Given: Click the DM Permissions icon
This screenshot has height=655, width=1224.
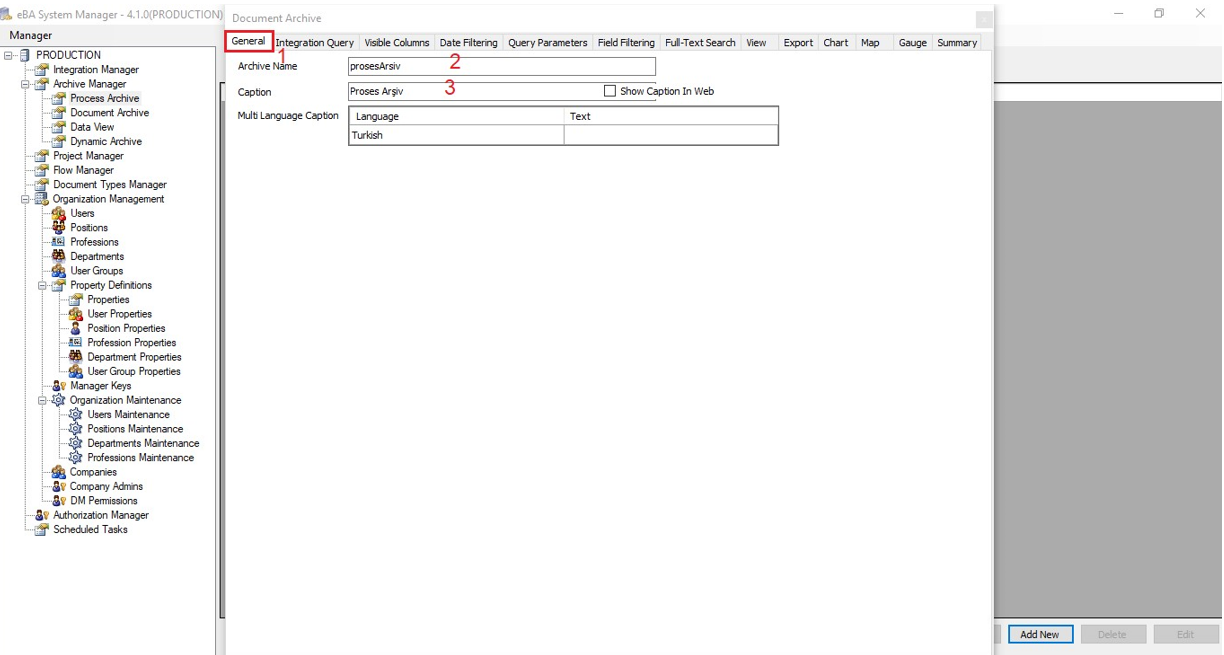Looking at the screenshot, I should [59, 501].
